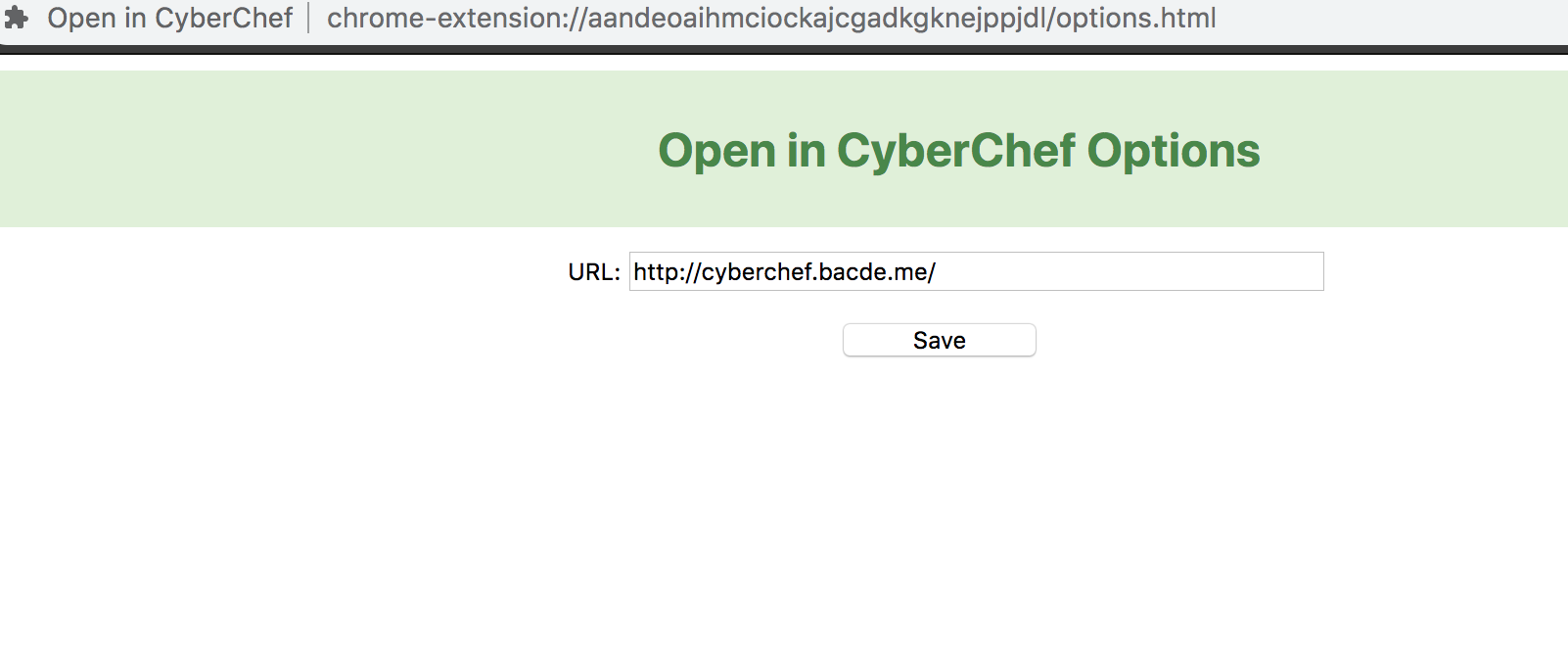The image size is (1568, 666).
Task: Click the separator between title and address
Action: pos(310,17)
